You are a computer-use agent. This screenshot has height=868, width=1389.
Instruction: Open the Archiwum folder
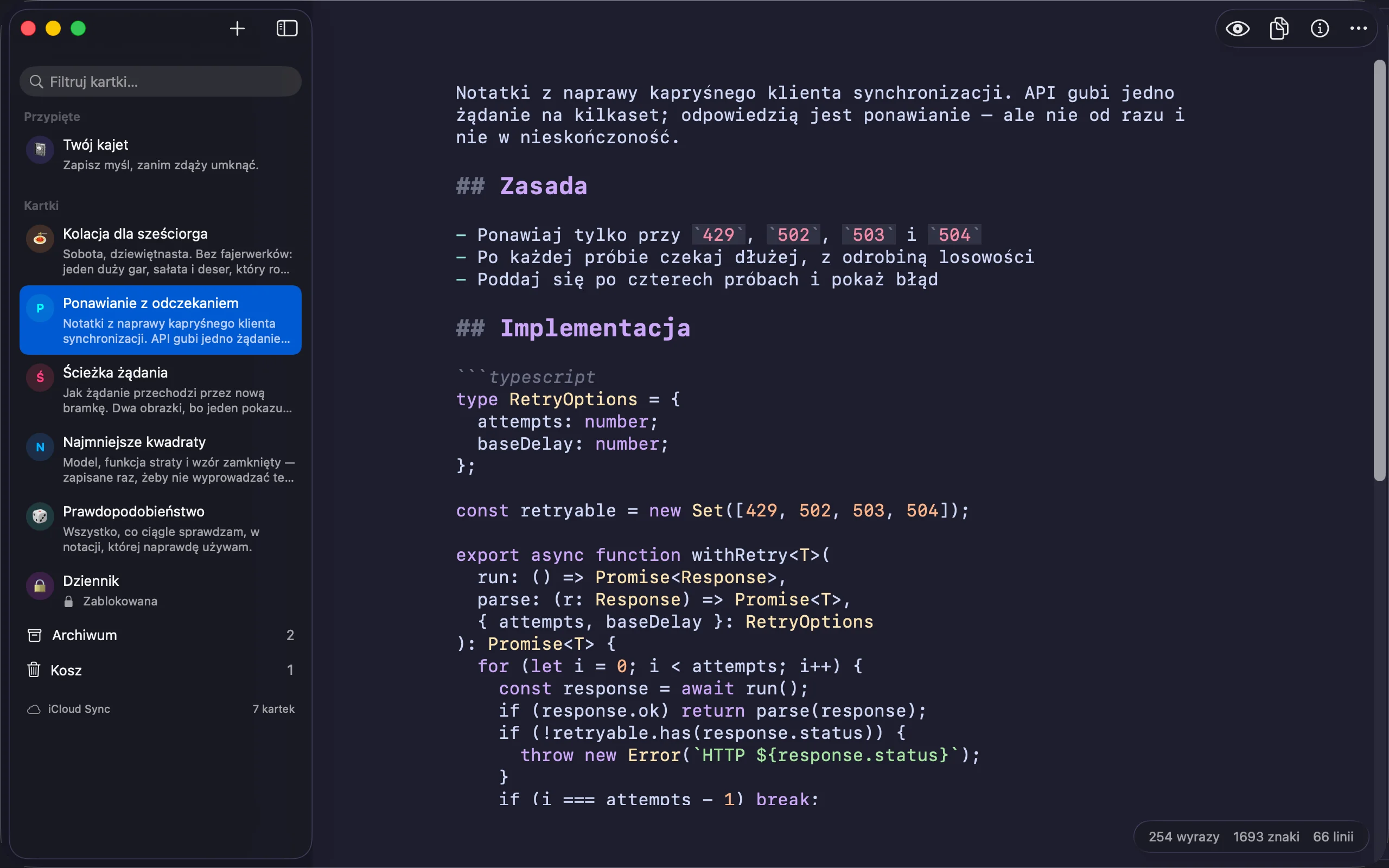click(x=160, y=635)
